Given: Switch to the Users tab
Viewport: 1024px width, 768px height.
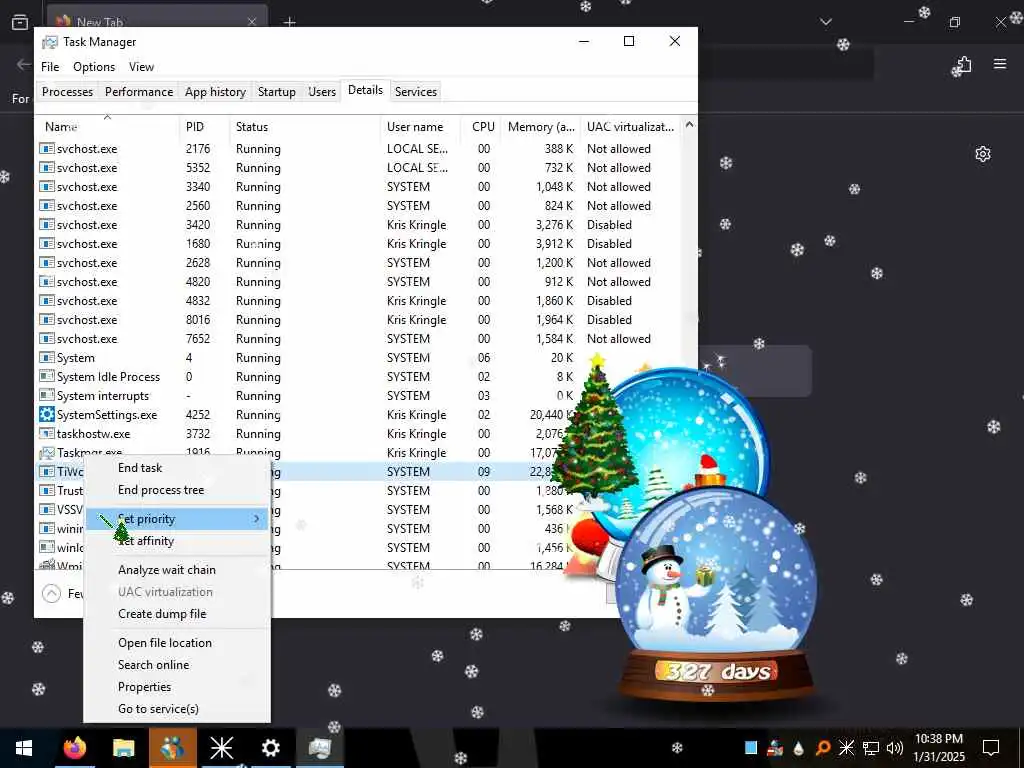Looking at the screenshot, I should pos(322,92).
